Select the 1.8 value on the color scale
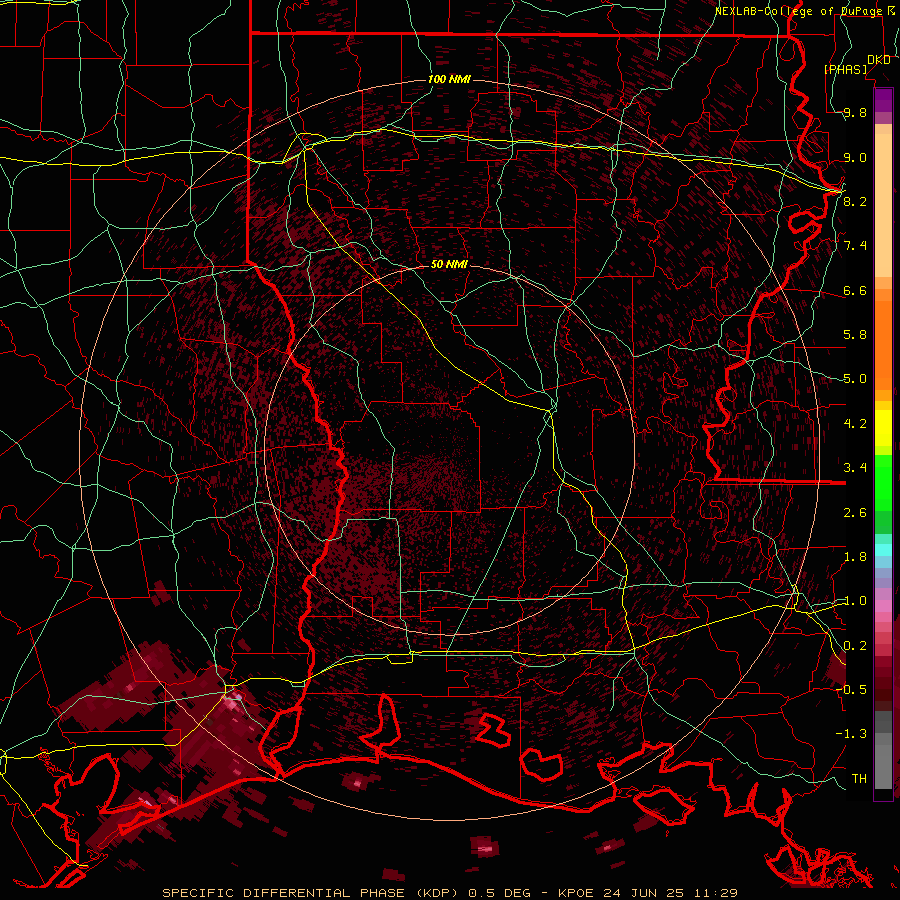Image resolution: width=900 pixels, height=900 pixels. [x=855, y=557]
